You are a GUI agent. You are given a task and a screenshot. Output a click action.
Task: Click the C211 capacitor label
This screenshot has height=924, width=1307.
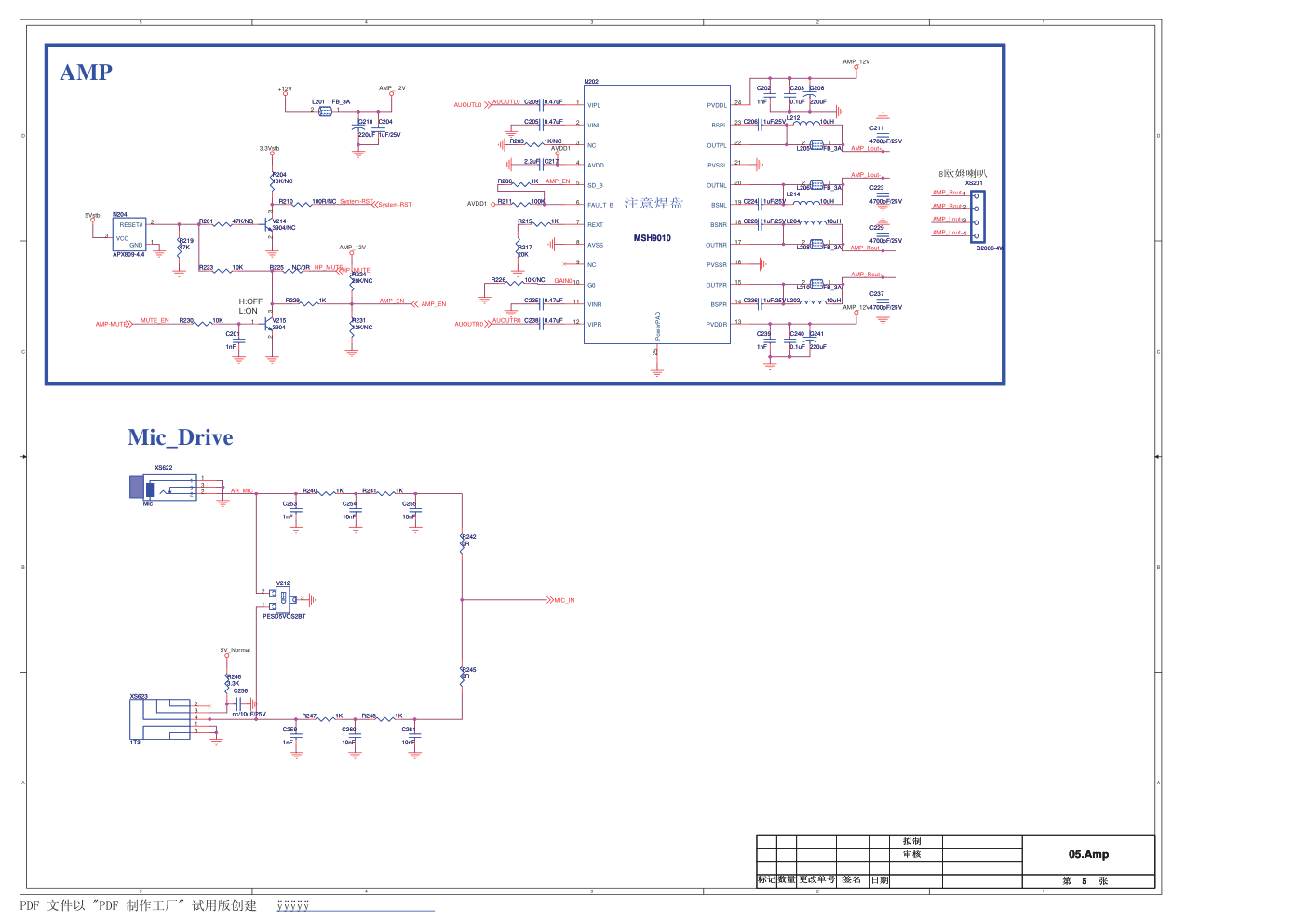[x=877, y=128]
